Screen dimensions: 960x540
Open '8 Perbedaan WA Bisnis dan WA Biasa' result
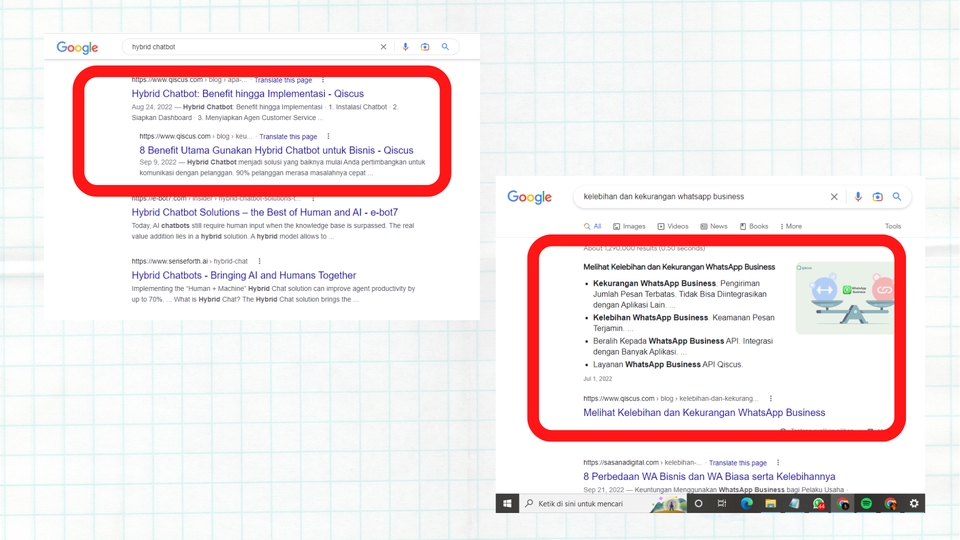709,476
